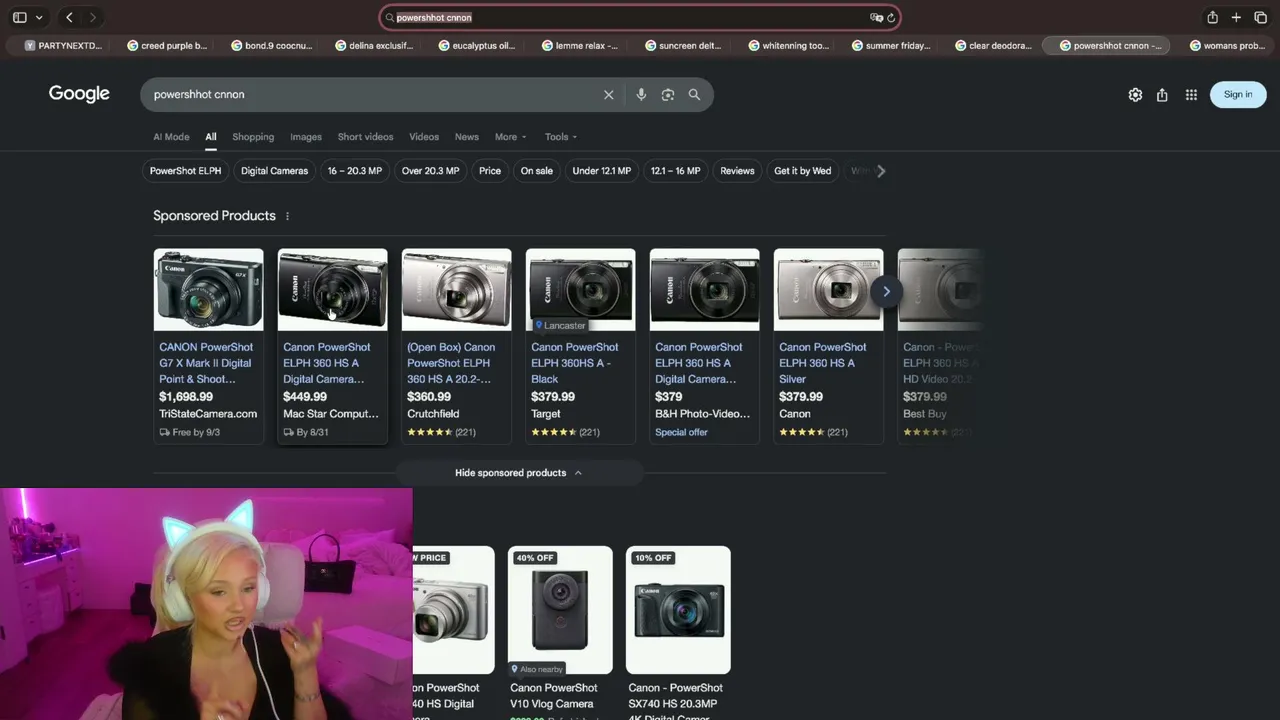Select the PowerShot ELPH filter chip
The image size is (1280, 720).
[x=185, y=171]
